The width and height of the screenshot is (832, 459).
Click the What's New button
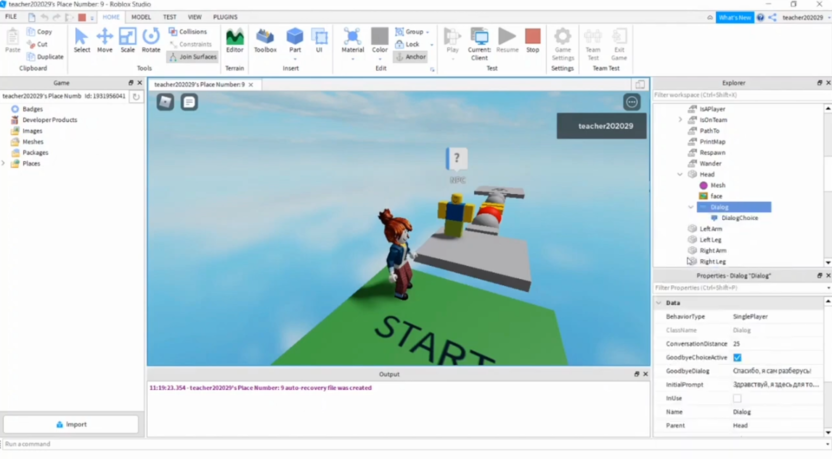(x=735, y=17)
